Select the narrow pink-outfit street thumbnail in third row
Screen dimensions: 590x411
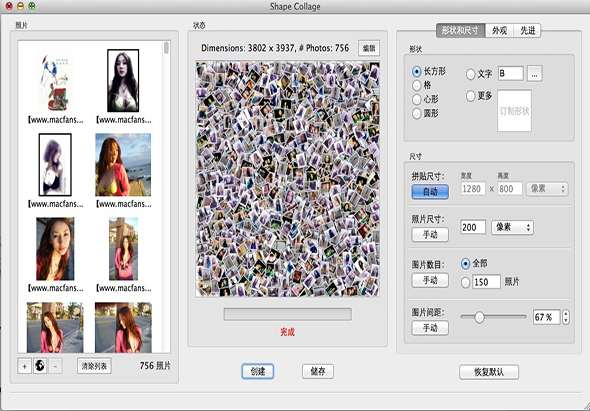tap(123, 249)
